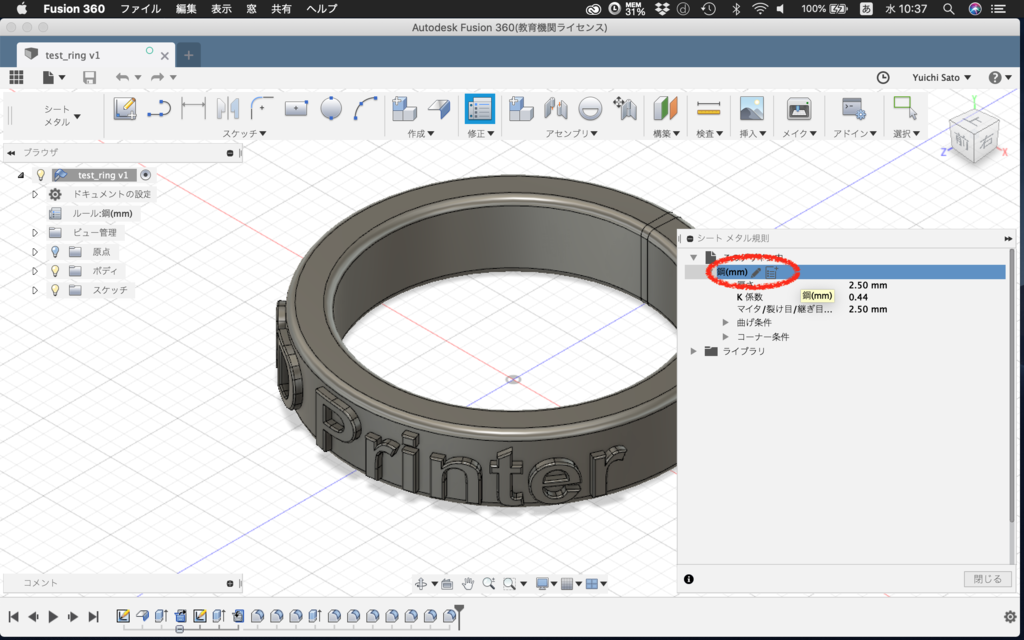Image resolution: width=1024 pixels, height=640 pixels.
Task: Jump to timeline beginning
Action: point(13,616)
